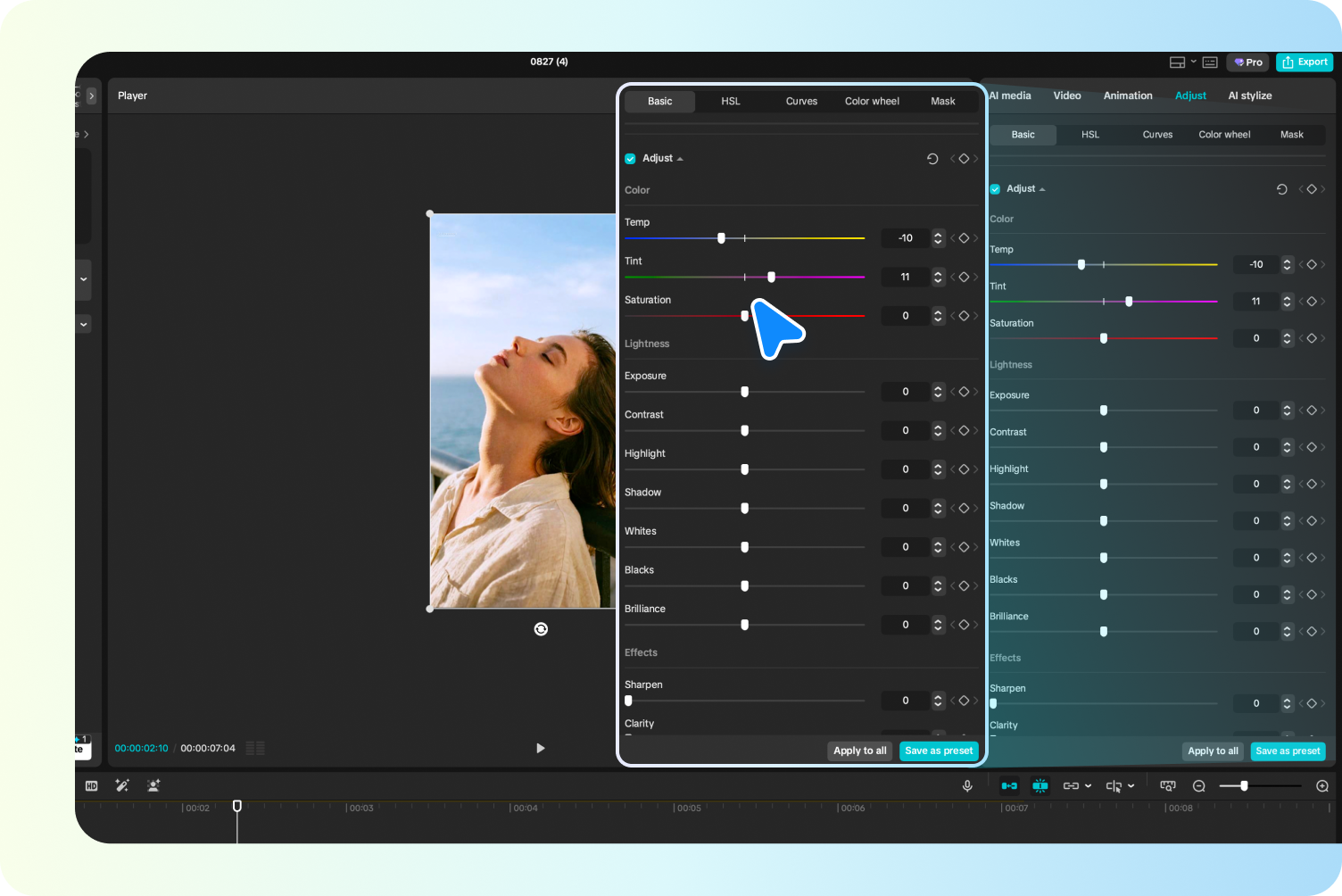Click the layout switch icon near Pro
The width and height of the screenshot is (1342, 896).
pos(1177,62)
